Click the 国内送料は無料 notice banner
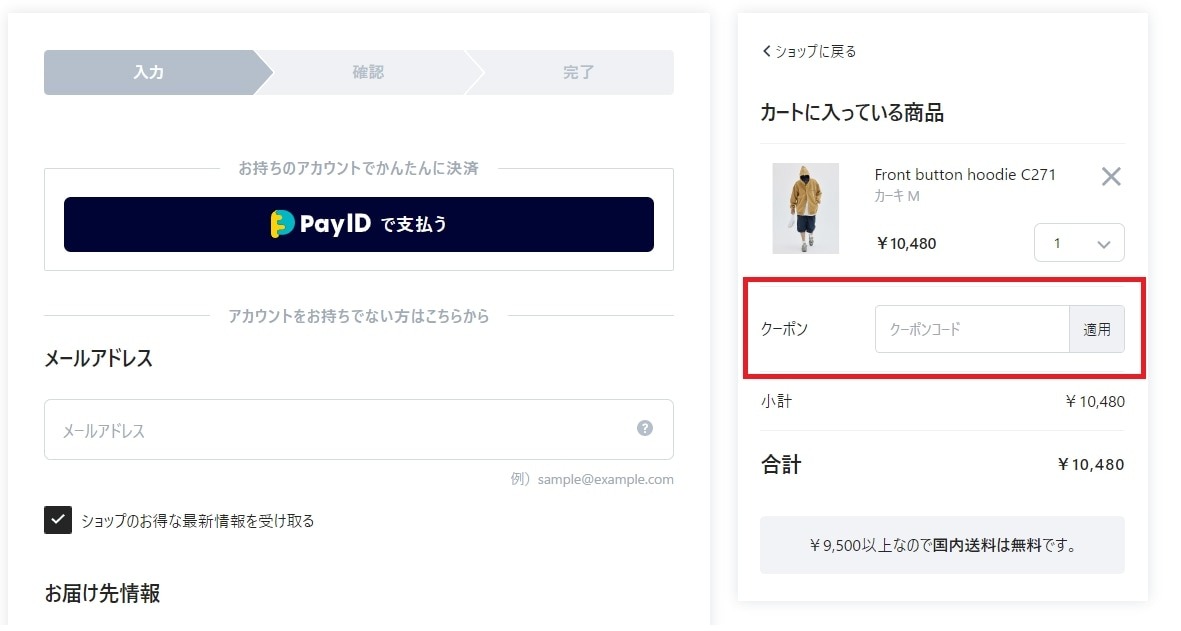The width and height of the screenshot is (1181, 631). click(942, 545)
